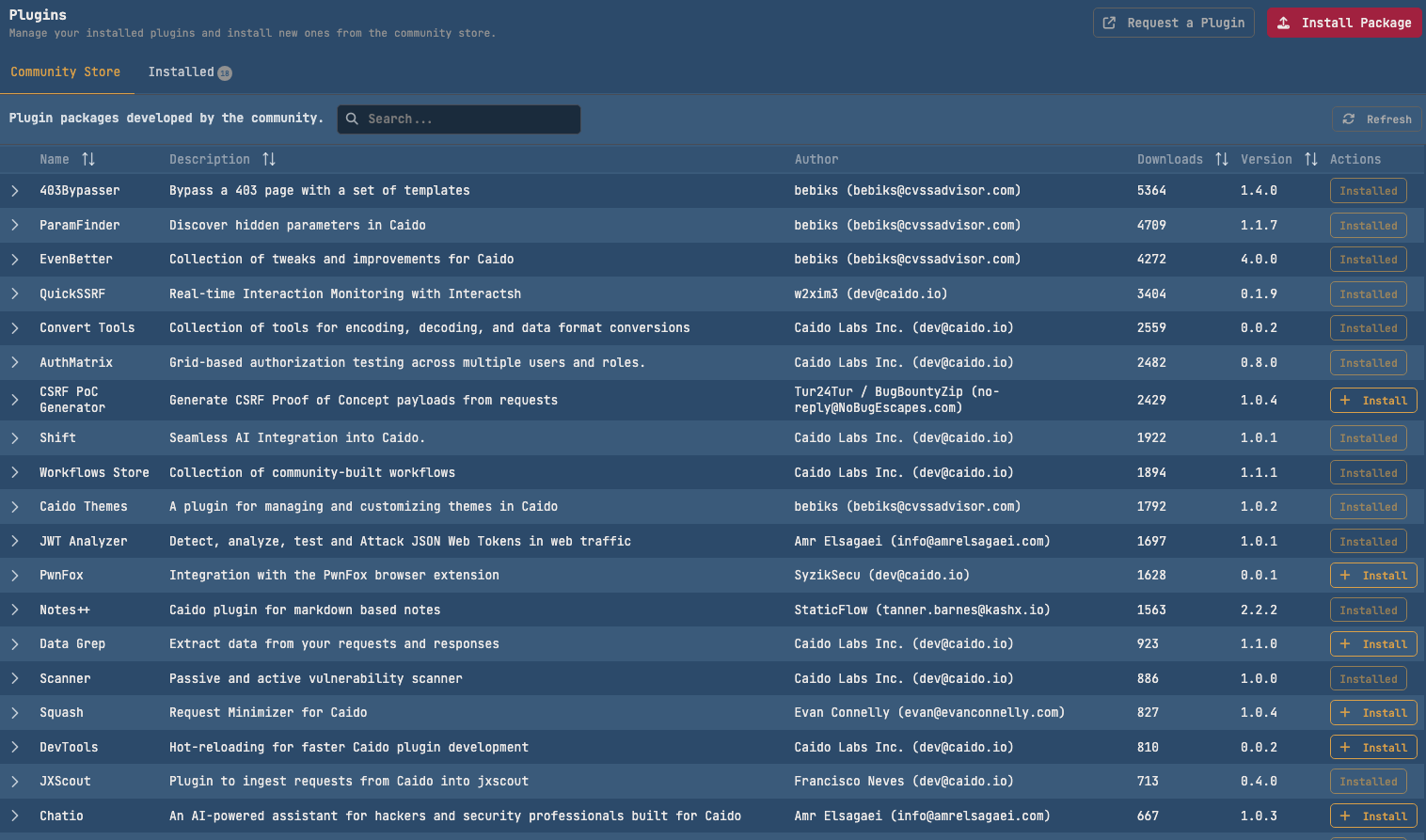Expand the Caido Themes row
The width and height of the screenshot is (1426, 840).
[15, 507]
